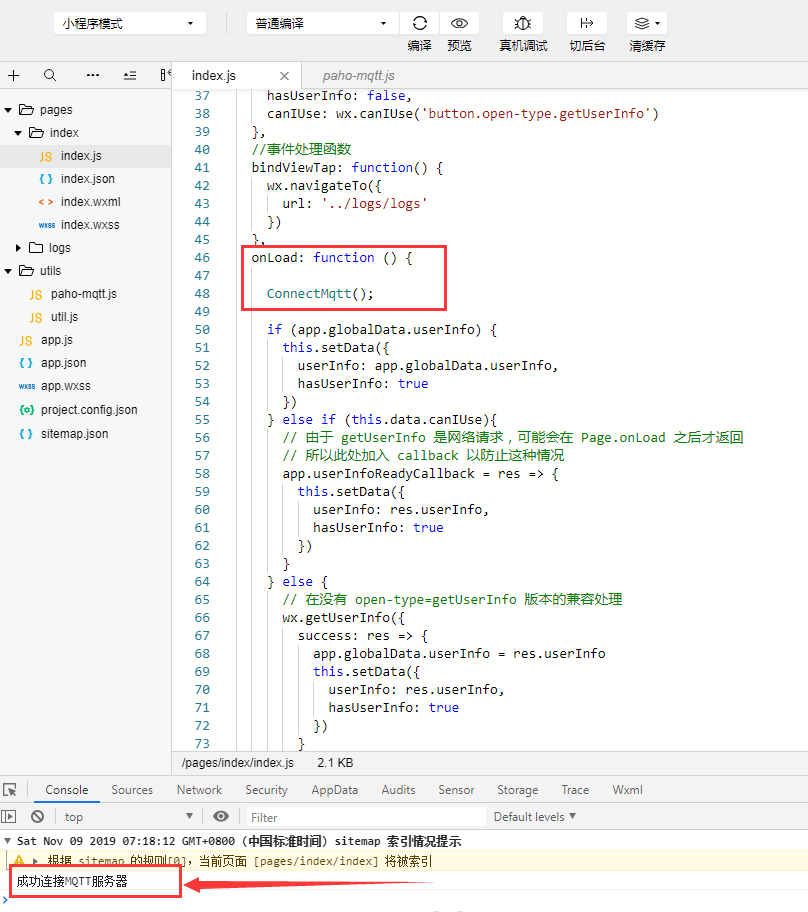Click the 切后台 switch-to-background icon
Viewport: 808px width, 912px height.
[x=586, y=23]
